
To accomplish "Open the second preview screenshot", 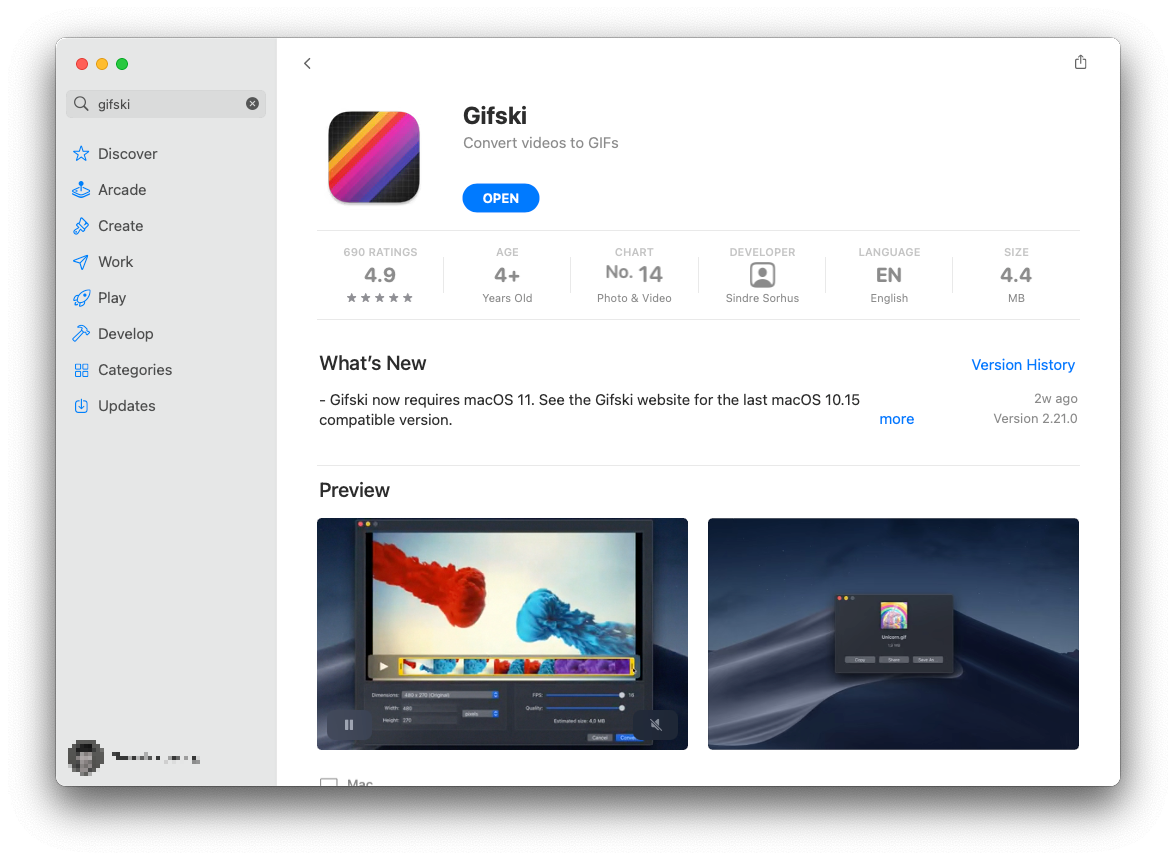I will click(893, 634).
